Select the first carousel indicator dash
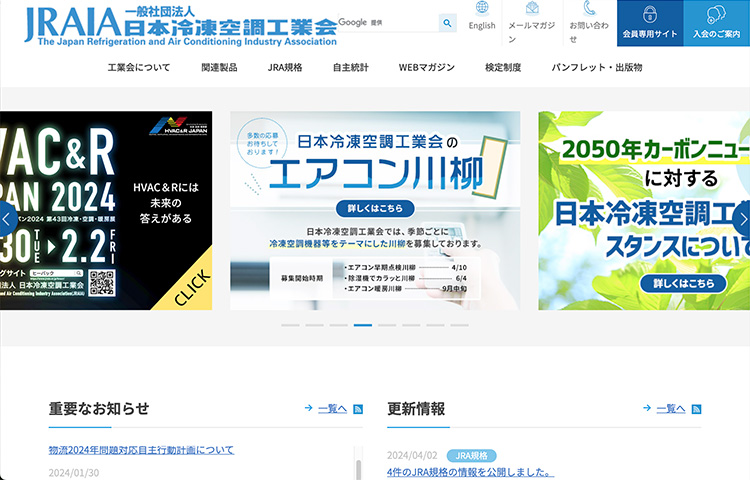The image size is (750, 480). [290, 325]
